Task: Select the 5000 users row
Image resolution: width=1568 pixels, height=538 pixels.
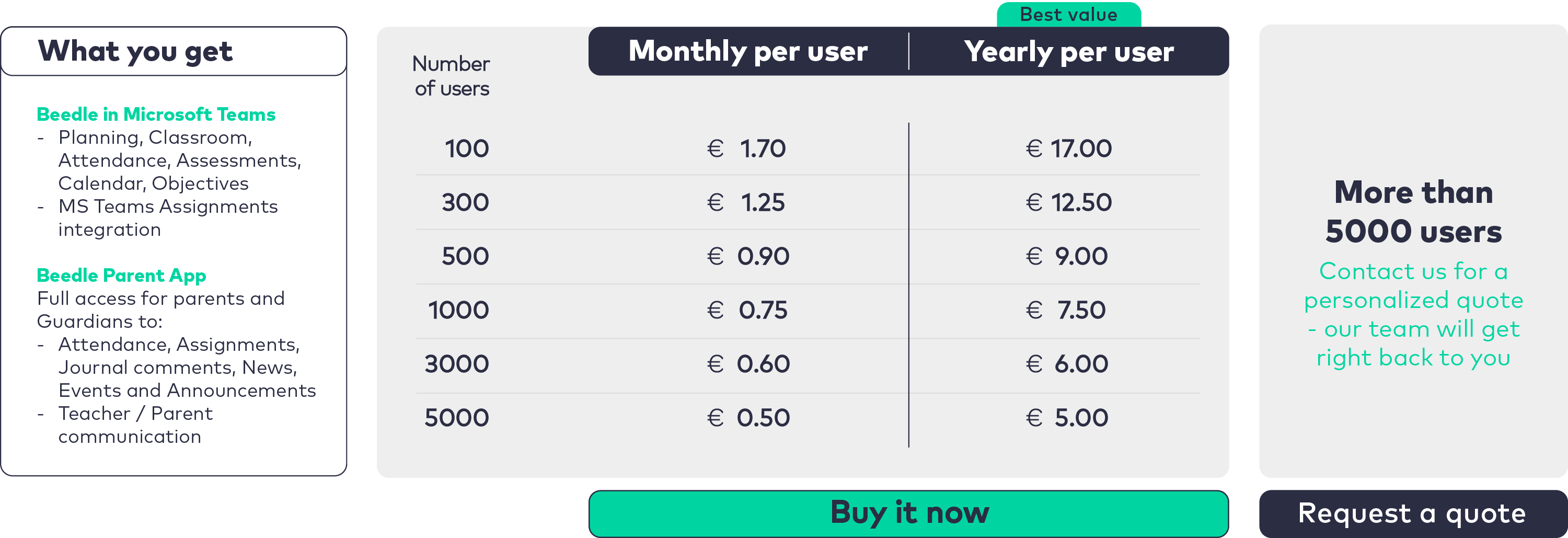Action: (456, 418)
